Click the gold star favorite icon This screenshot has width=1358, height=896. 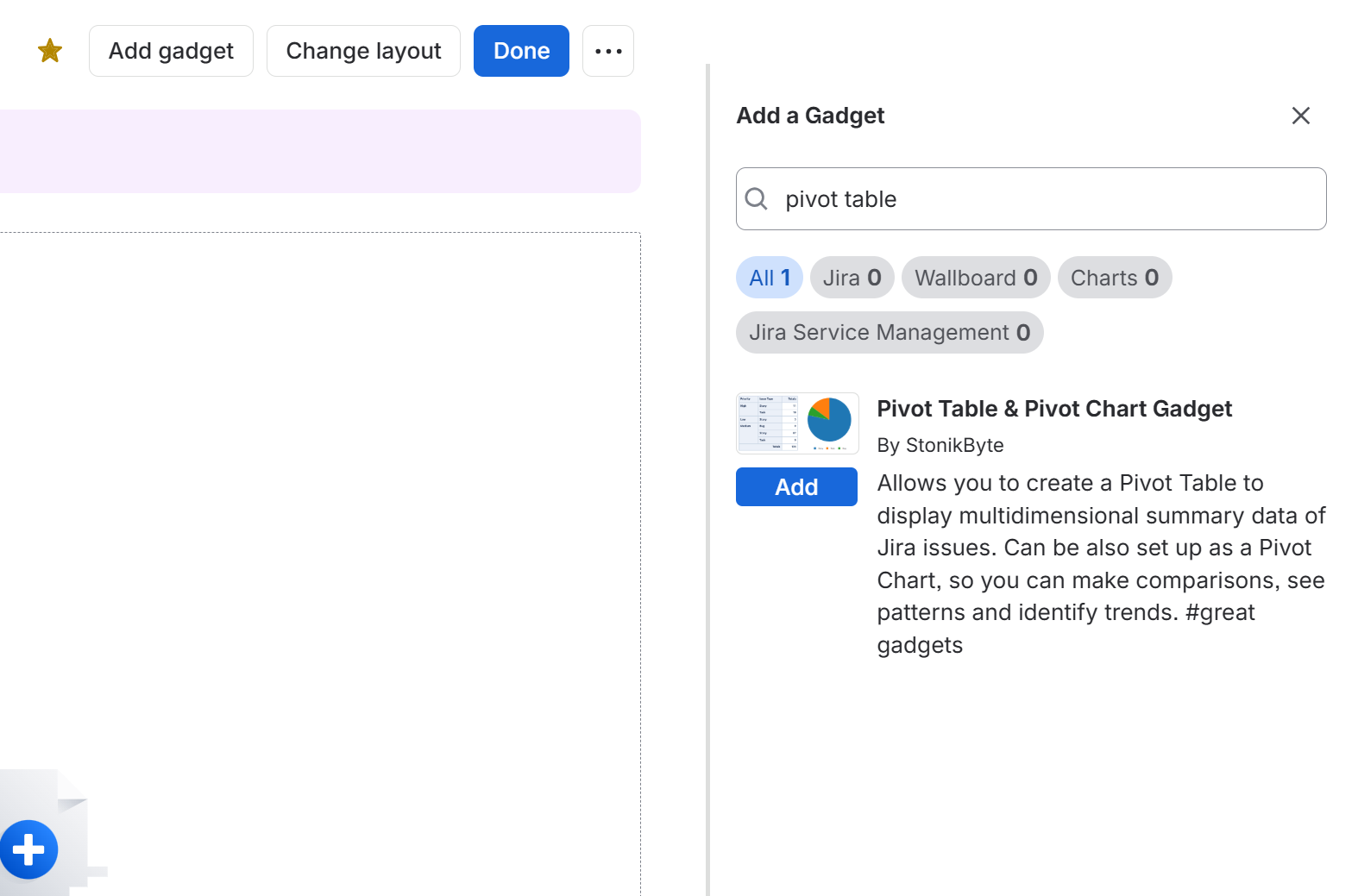pyautogui.click(x=50, y=51)
